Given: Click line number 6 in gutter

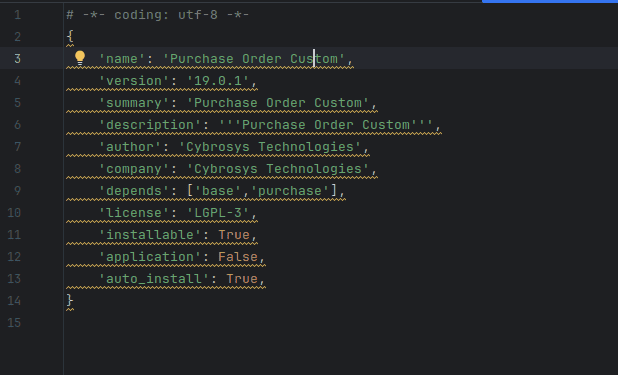Looking at the screenshot, I should [17, 125].
